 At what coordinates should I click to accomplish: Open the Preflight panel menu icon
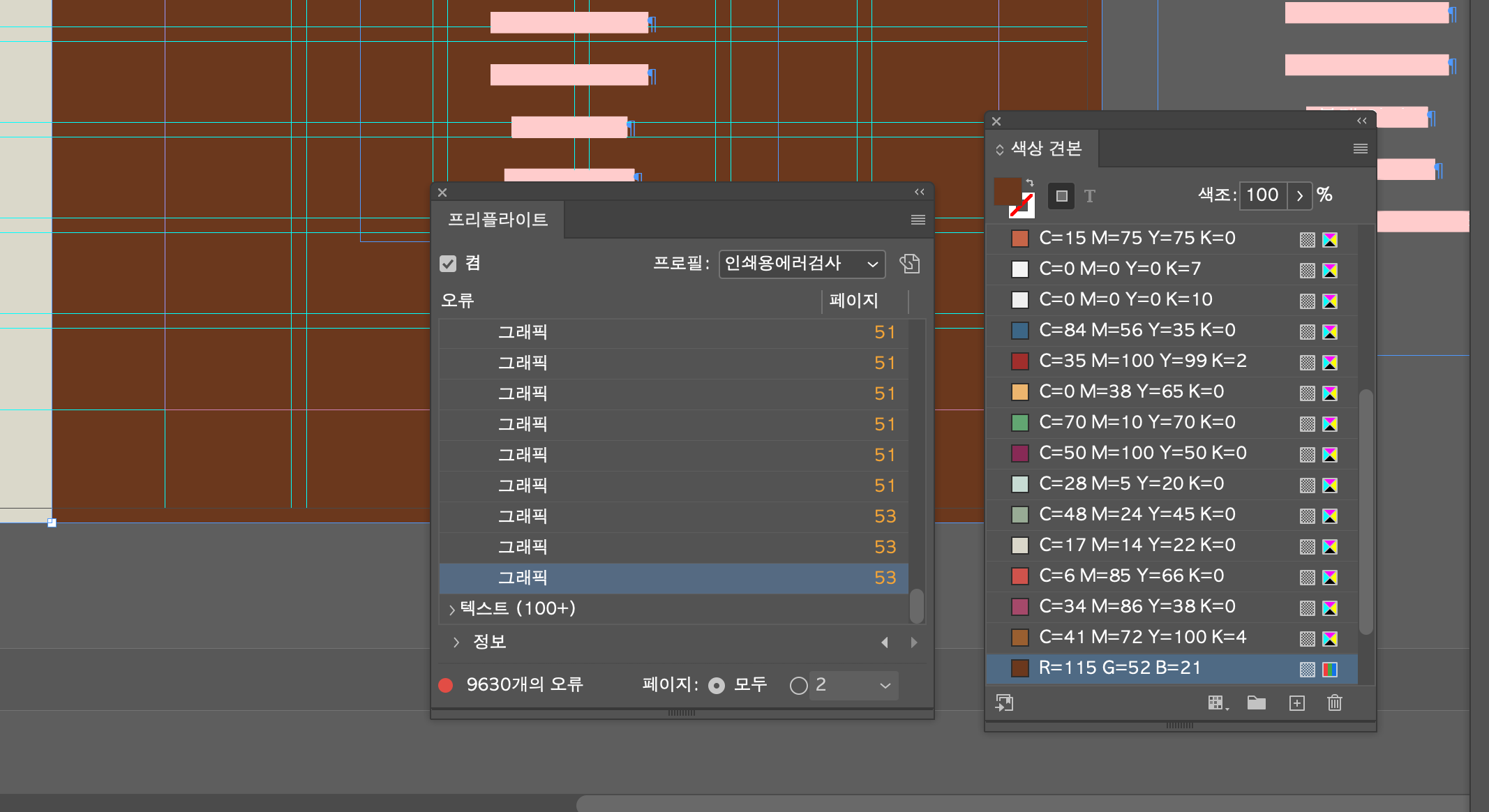pyautogui.click(x=918, y=220)
